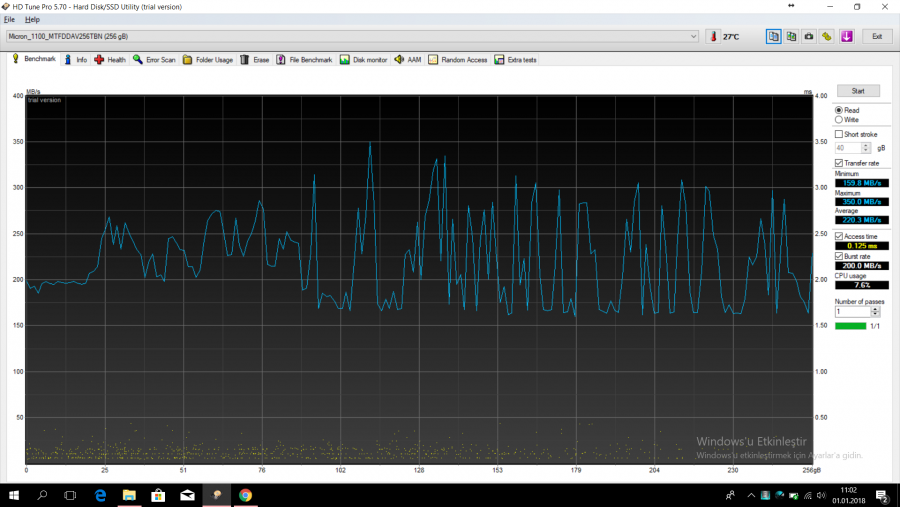Screen dimensions: 900x507
Task: Toggle the Access time checkbox
Action: click(839, 236)
